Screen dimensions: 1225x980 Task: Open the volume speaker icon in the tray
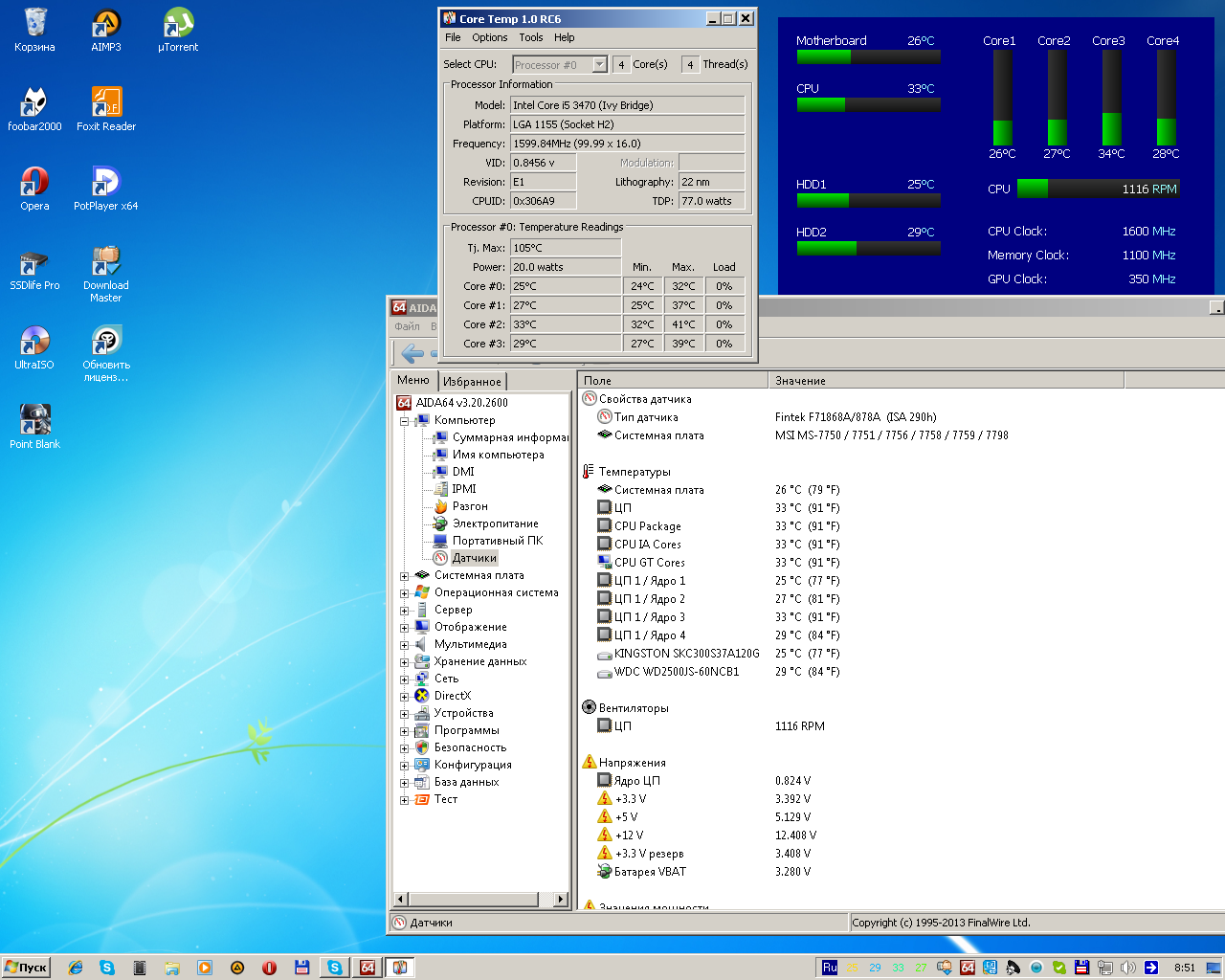pyautogui.click(x=1128, y=968)
